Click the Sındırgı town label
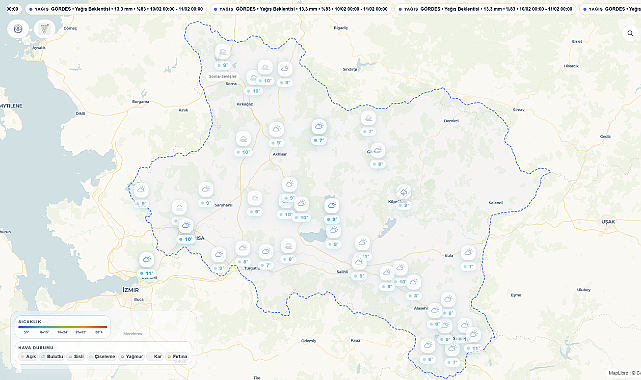 click(350, 69)
